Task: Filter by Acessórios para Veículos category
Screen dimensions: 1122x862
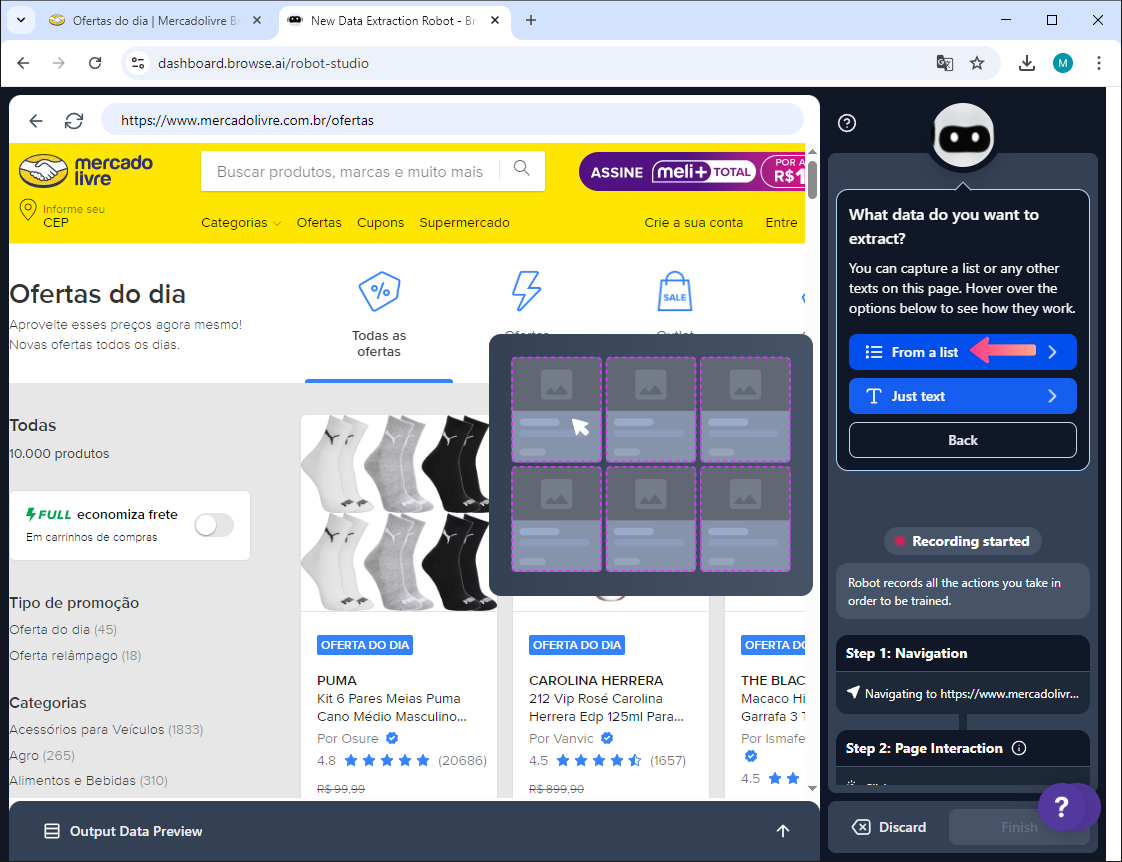Action: tap(106, 730)
